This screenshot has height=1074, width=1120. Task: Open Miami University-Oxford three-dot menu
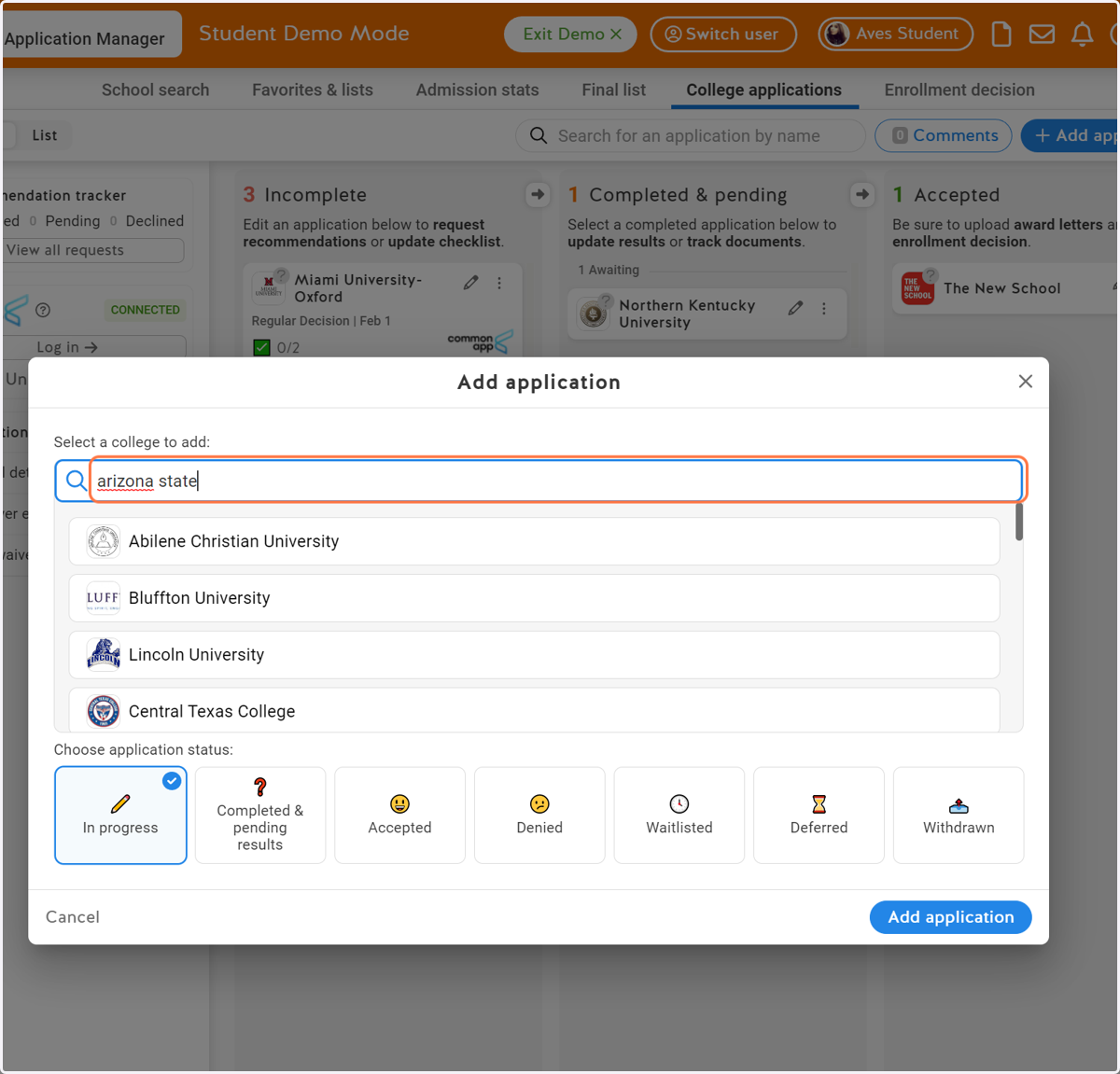click(x=499, y=283)
